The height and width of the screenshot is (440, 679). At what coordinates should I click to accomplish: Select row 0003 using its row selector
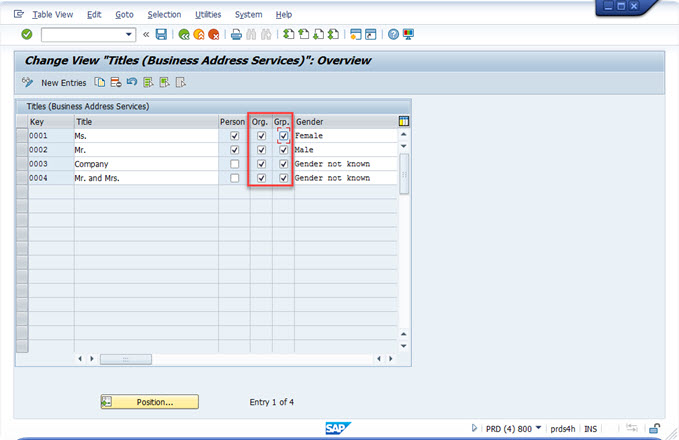[x=22, y=164]
